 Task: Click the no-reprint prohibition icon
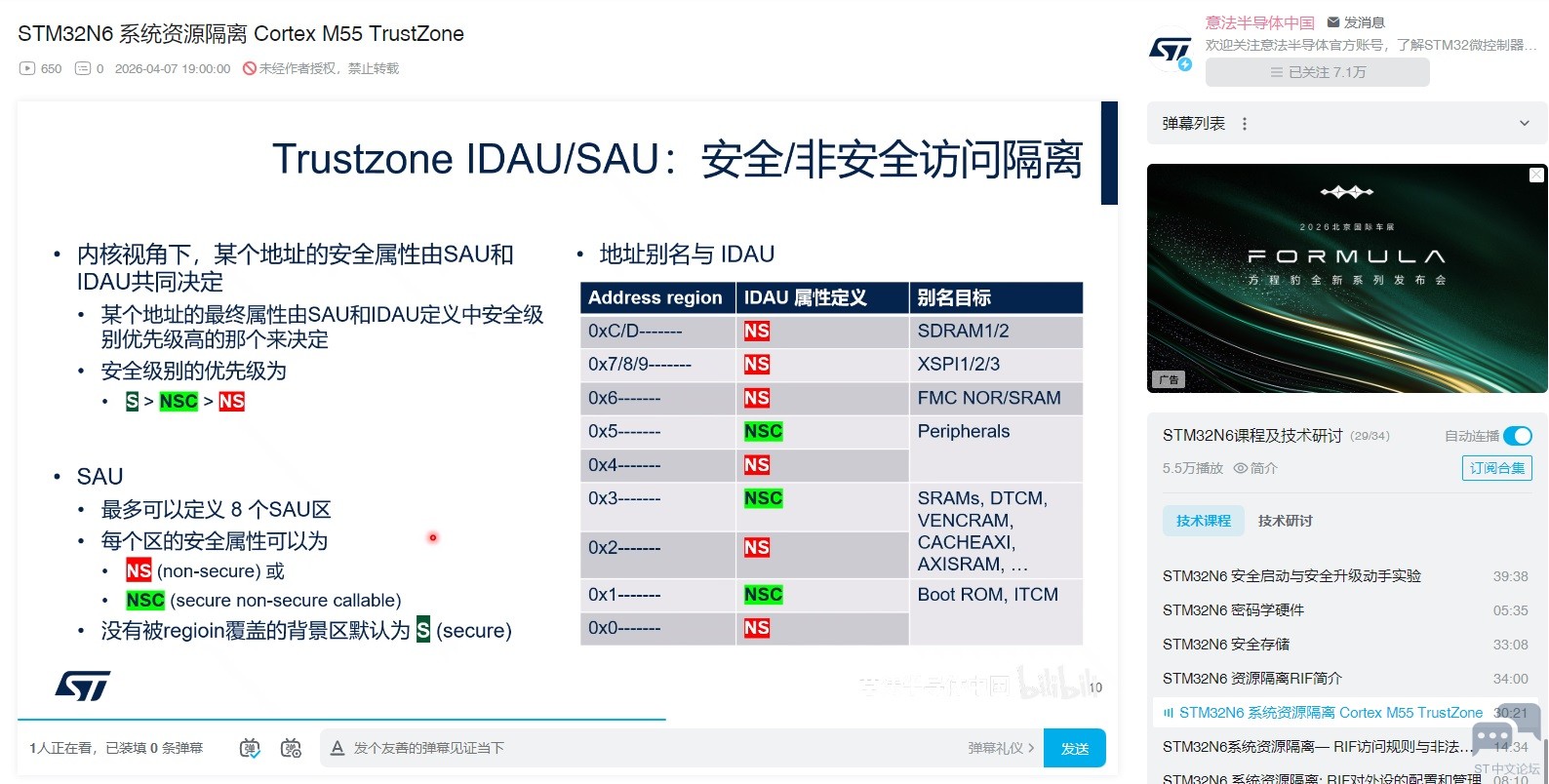pos(250,68)
